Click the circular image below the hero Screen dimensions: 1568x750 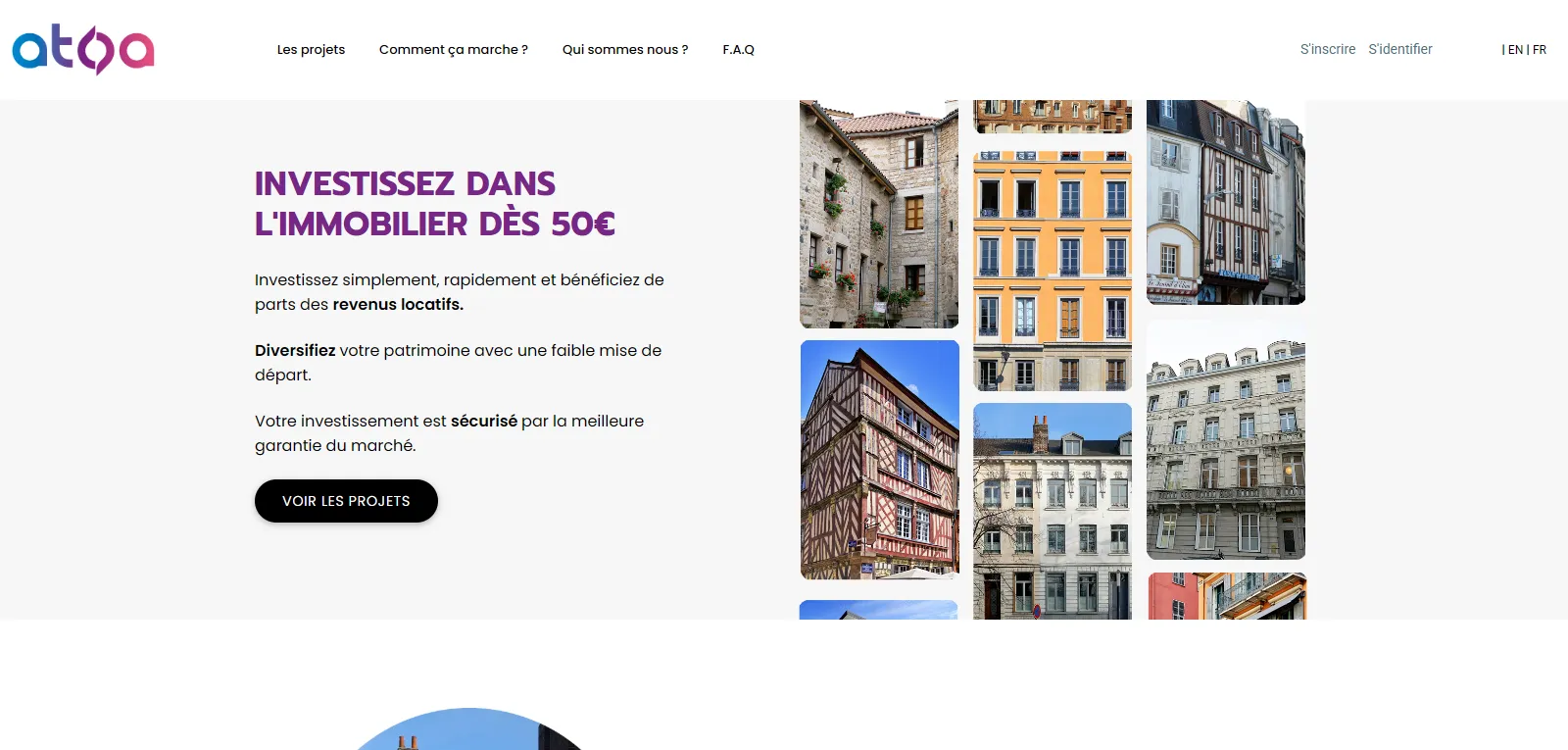tap(469, 730)
